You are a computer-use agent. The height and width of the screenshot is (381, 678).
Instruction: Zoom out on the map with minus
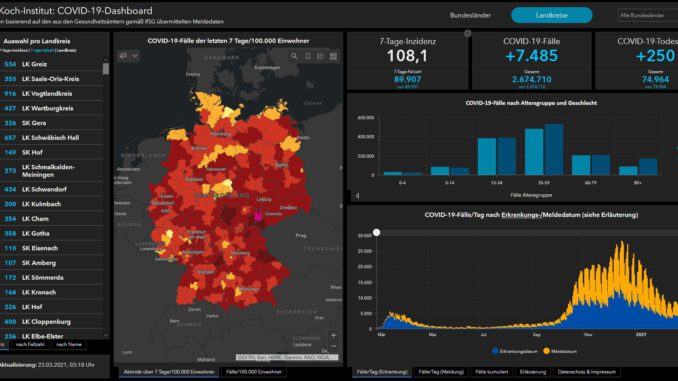click(333, 346)
